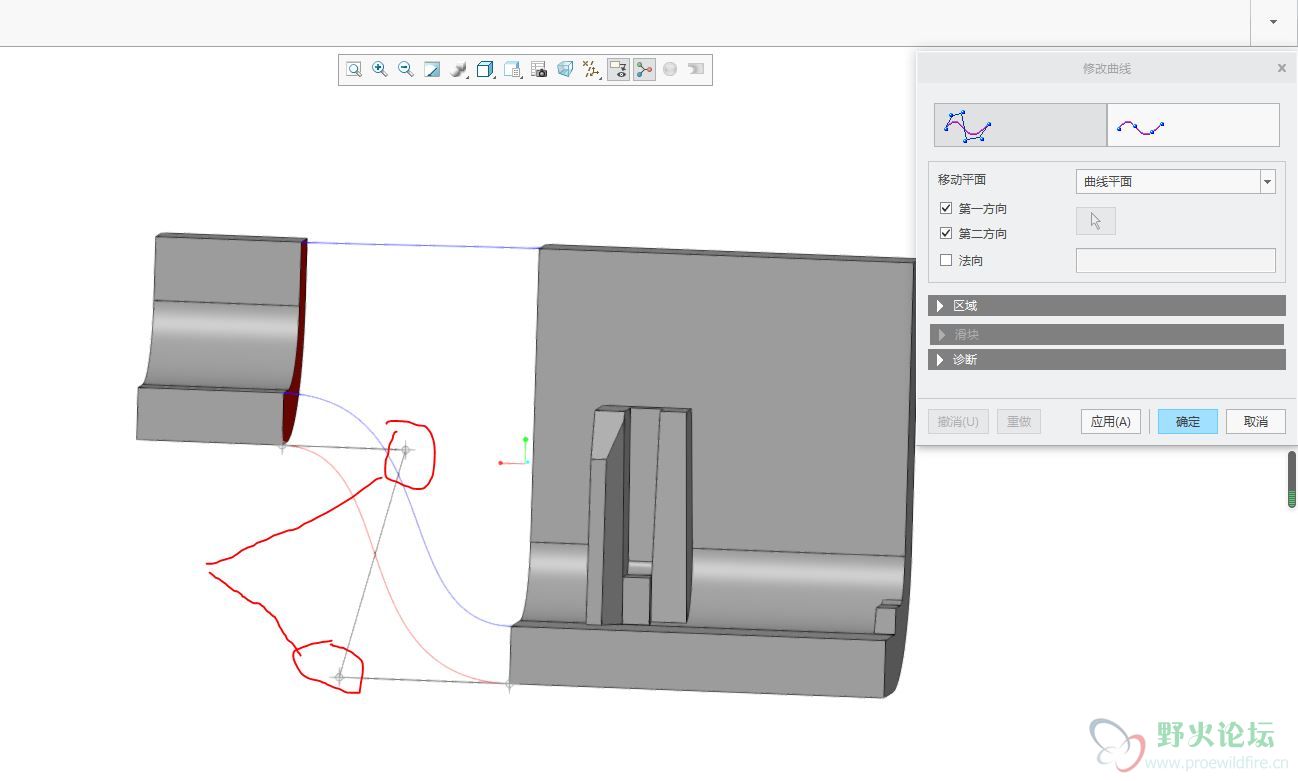Open the 曲线平面 move plane dropdown
Image resolution: width=1298 pixels, height=781 pixels.
1268,181
